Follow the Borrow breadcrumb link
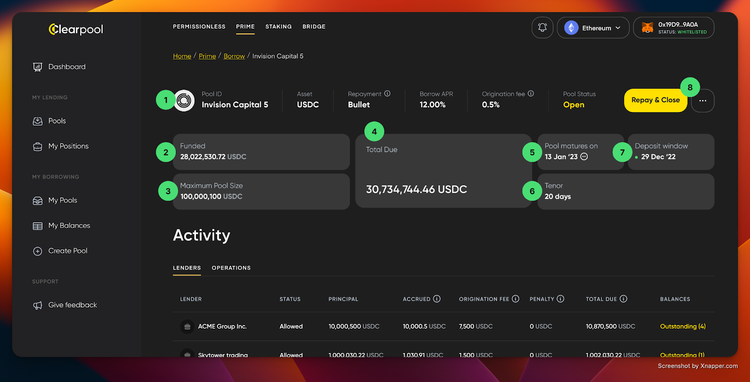The width and height of the screenshot is (750, 382). coord(234,56)
